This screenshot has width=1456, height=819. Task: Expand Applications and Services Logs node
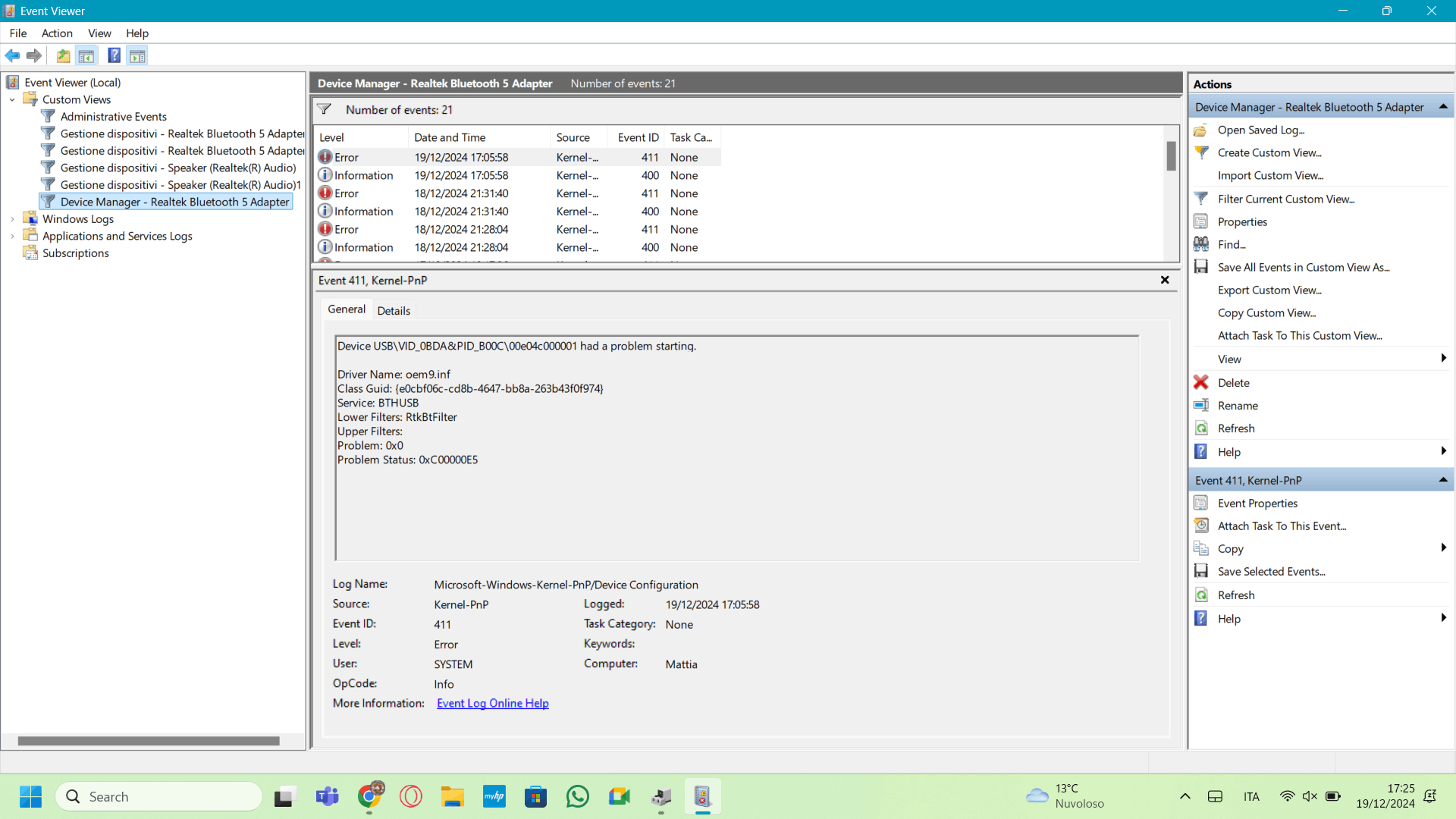click(x=12, y=236)
